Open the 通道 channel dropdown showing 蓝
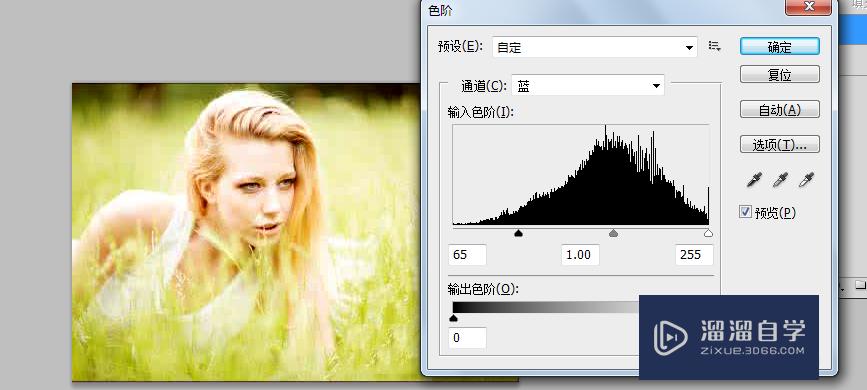 point(588,86)
